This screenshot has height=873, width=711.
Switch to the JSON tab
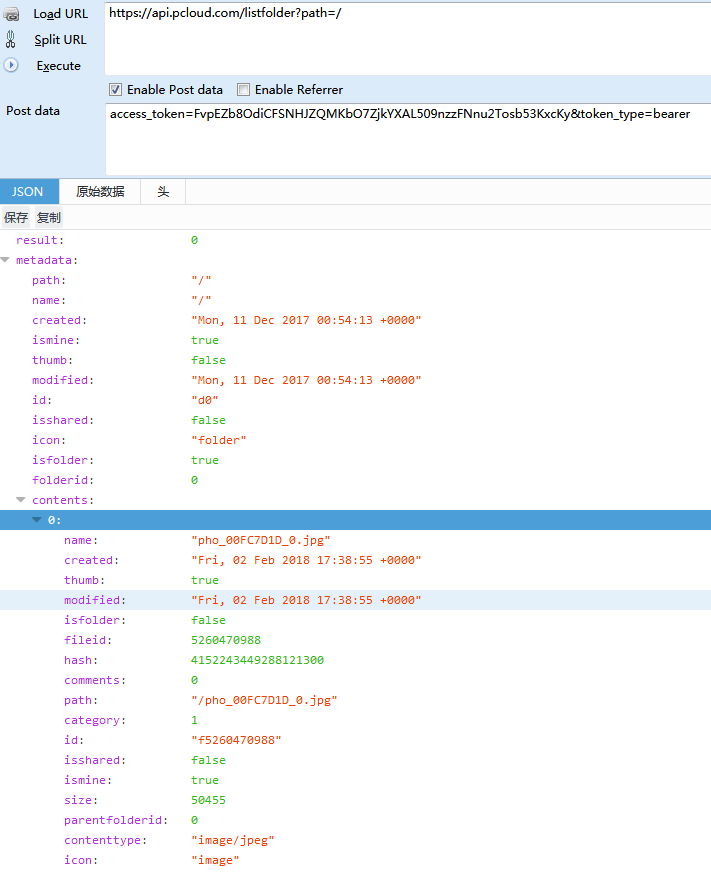pyautogui.click(x=28, y=192)
